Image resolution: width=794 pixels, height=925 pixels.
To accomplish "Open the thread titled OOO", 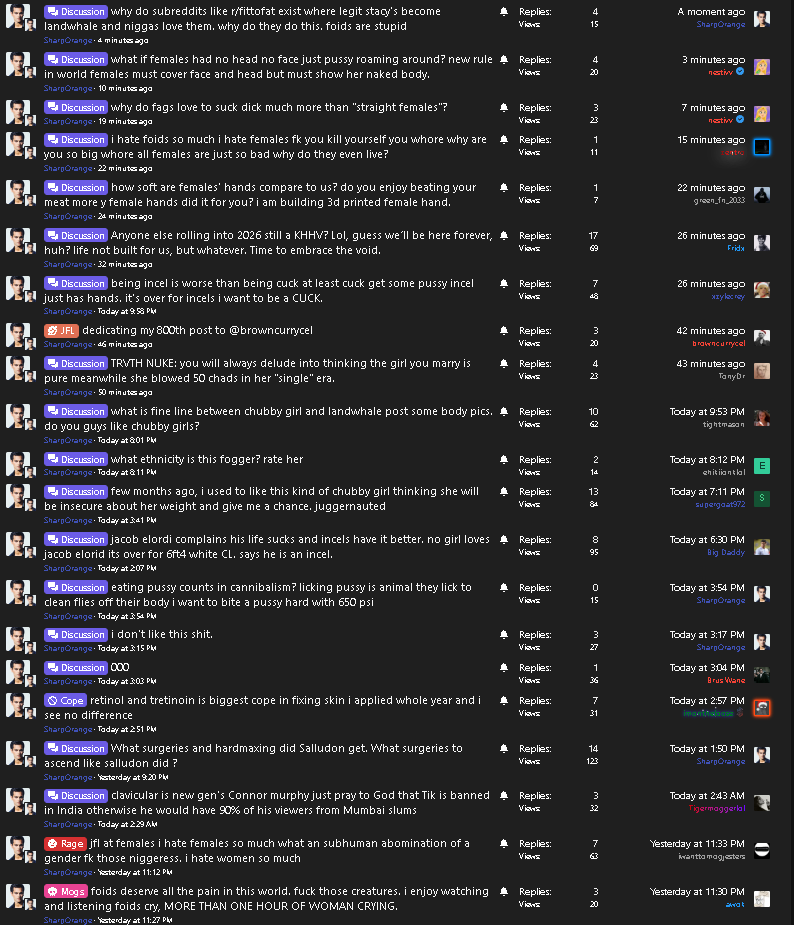I will click(x=120, y=667).
